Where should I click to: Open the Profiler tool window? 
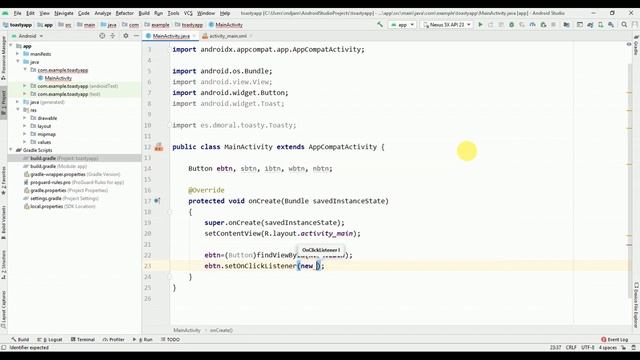click(113, 340)
